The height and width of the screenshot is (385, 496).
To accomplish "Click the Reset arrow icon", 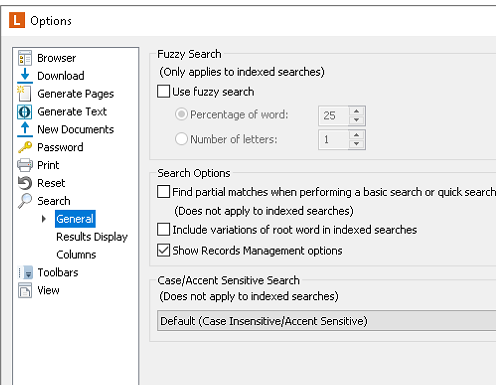I will point(25,183).
